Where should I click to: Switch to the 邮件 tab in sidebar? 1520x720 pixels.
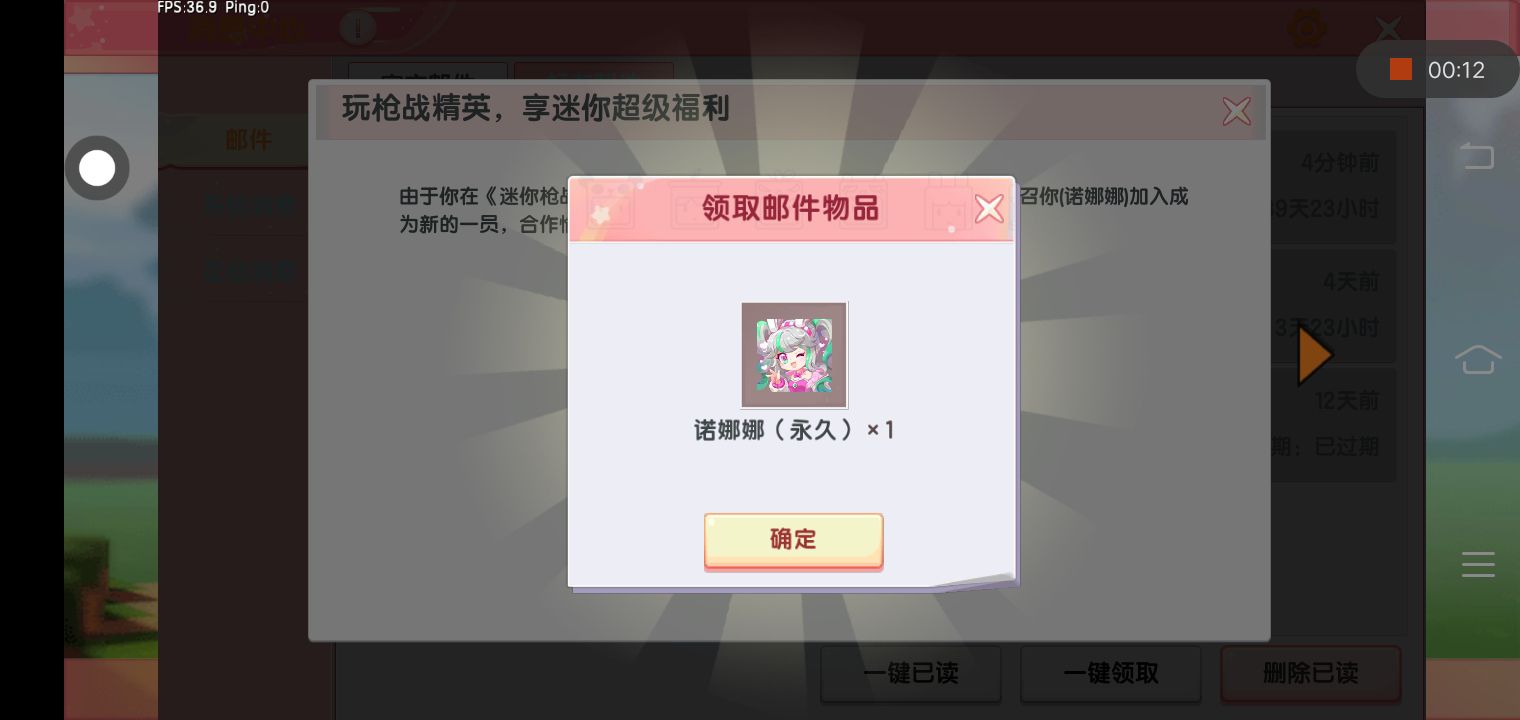248,140
